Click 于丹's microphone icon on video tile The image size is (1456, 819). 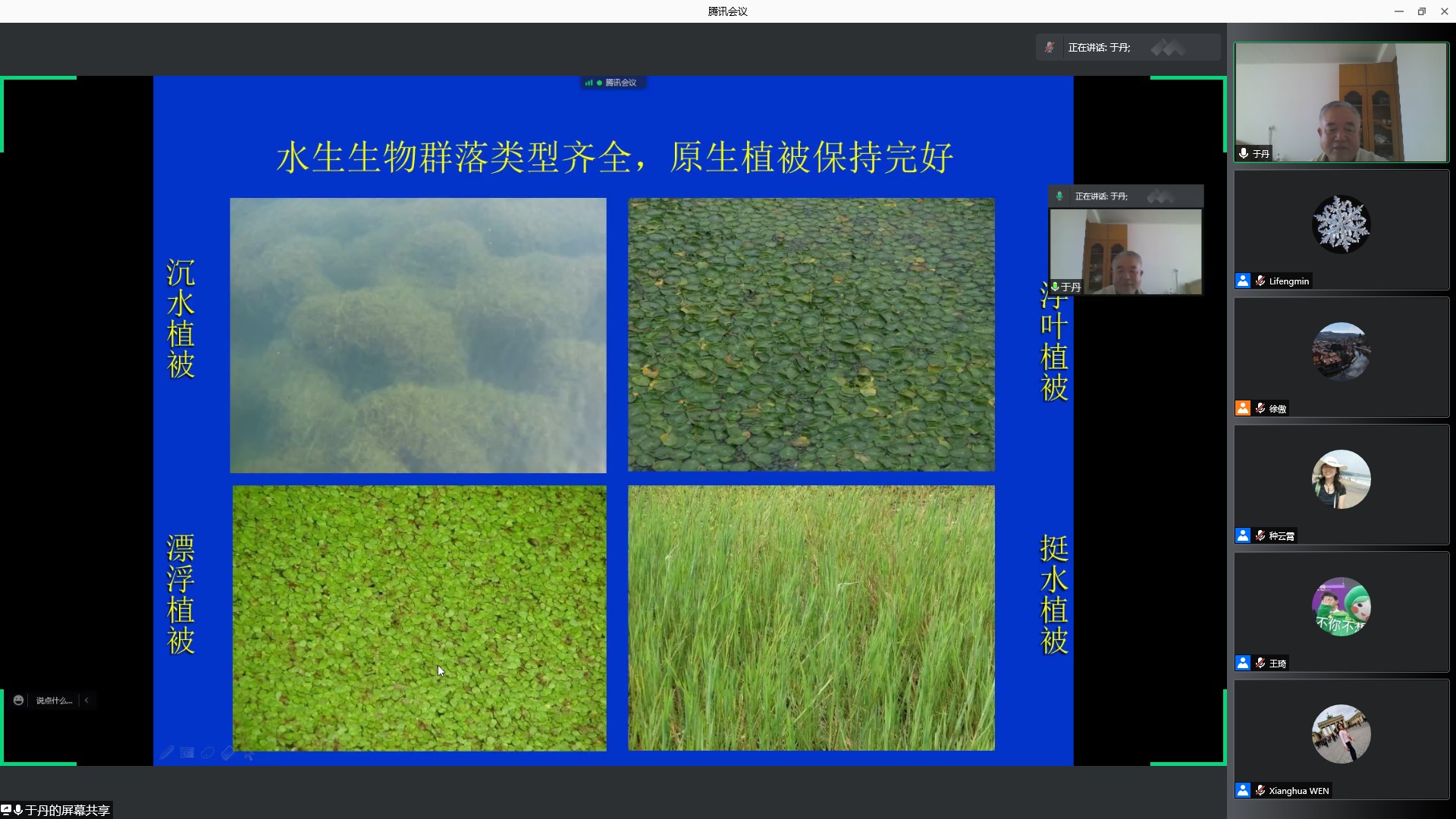pyautogui.click(x=1244, y=153)
